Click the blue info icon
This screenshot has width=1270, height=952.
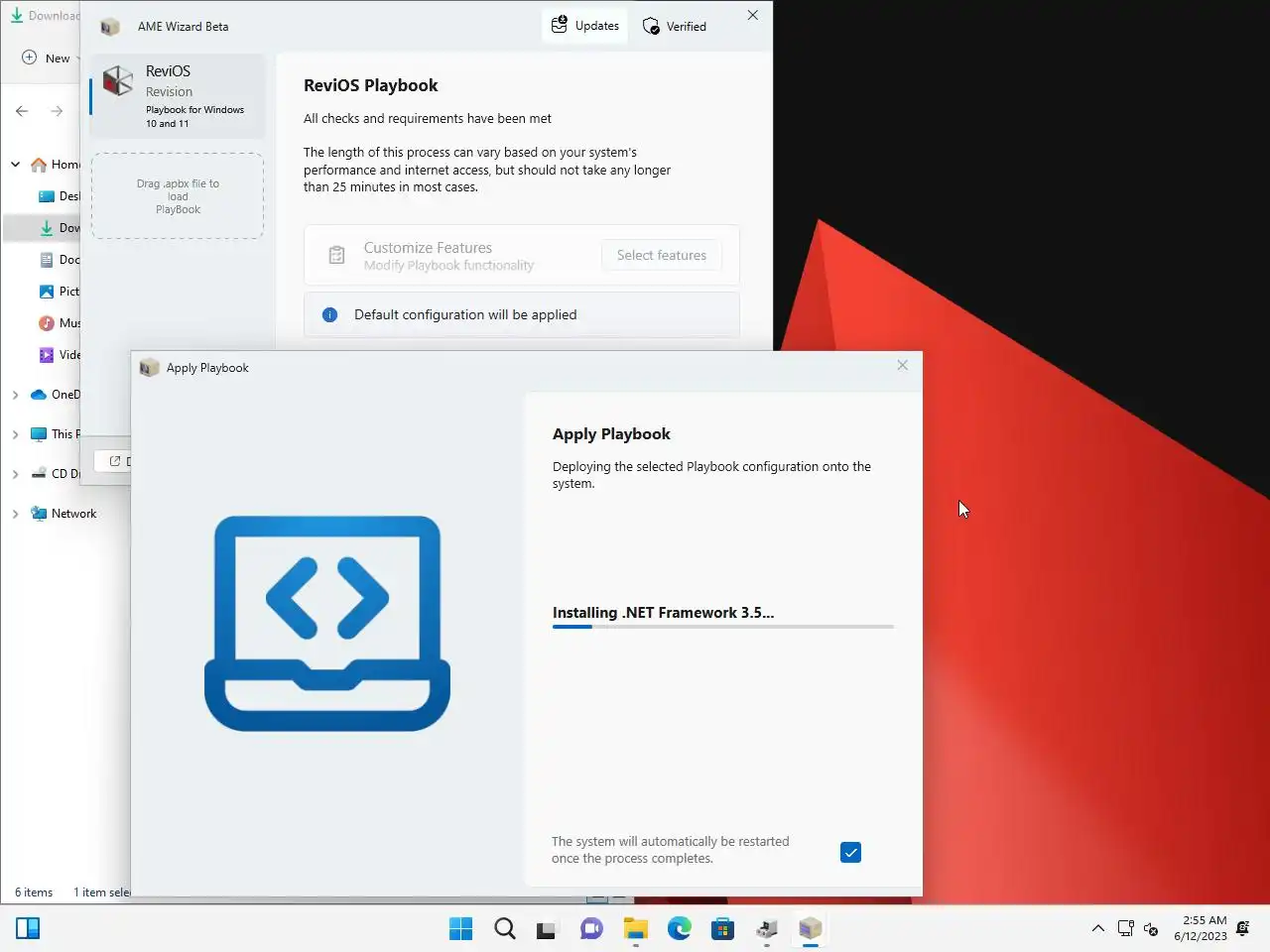point(330,314)
